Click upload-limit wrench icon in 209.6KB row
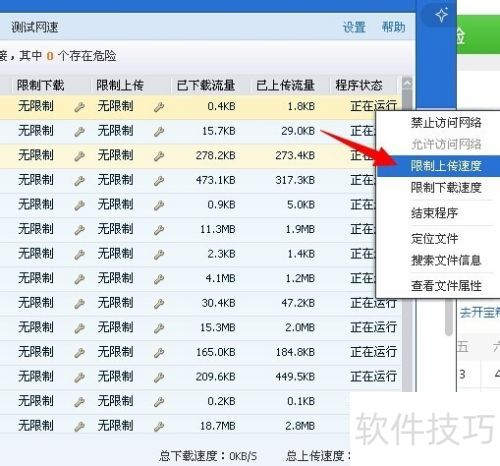 (x=159, y=377)
